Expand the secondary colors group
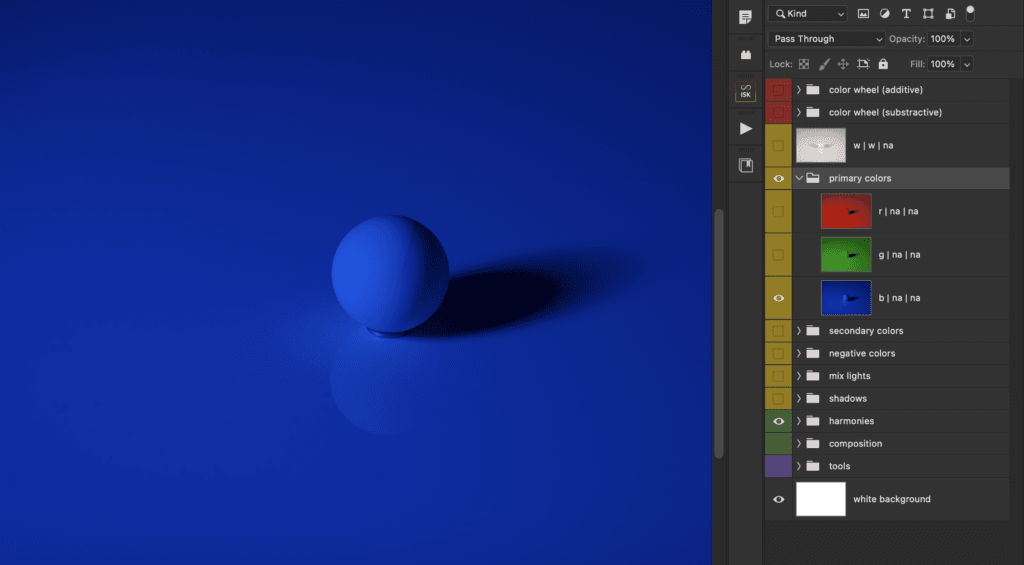The height and width of the screenshot is (565, 1024). [x=799, y=331]
